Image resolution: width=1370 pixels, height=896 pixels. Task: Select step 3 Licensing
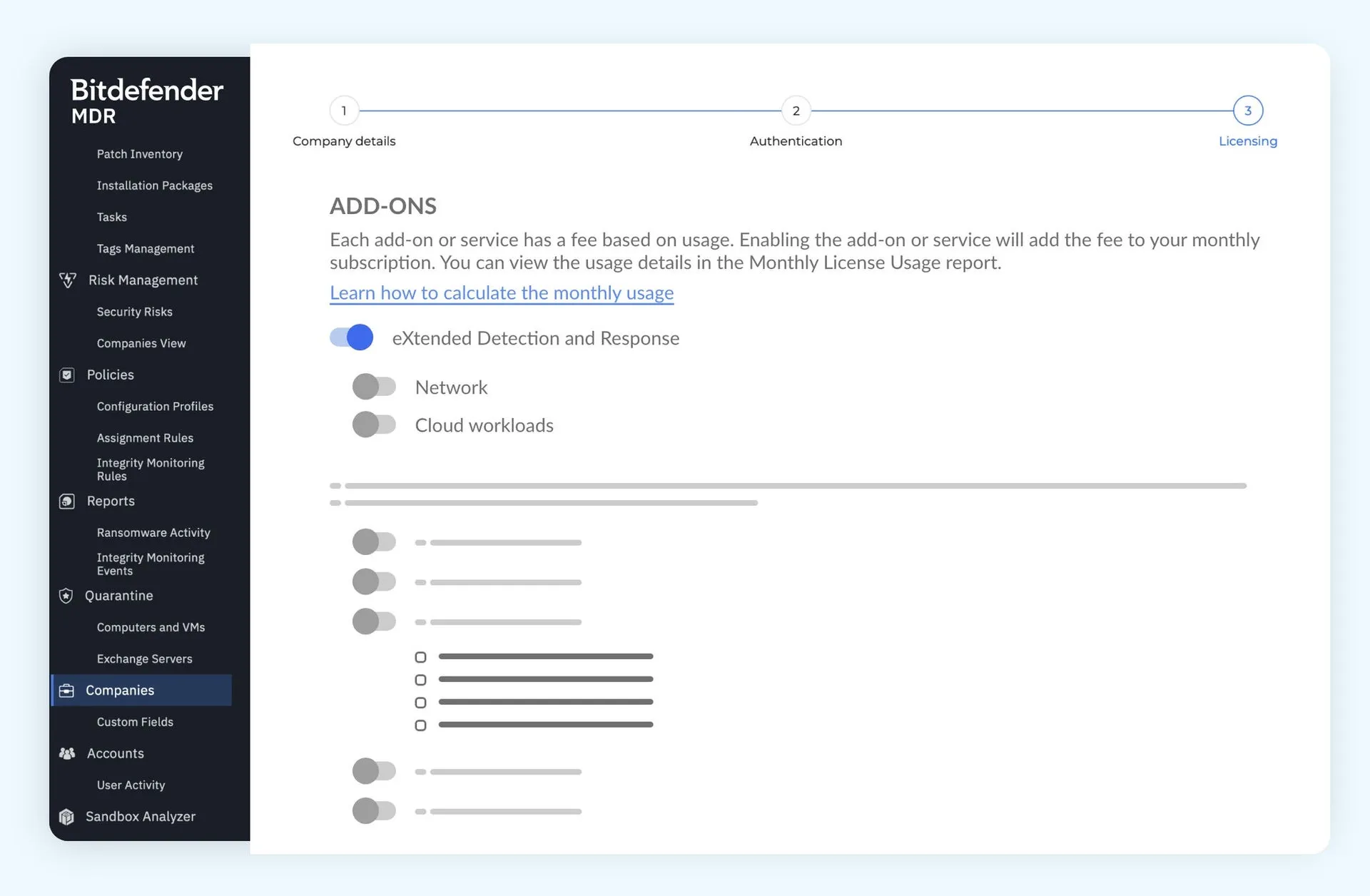[1247, 111]
